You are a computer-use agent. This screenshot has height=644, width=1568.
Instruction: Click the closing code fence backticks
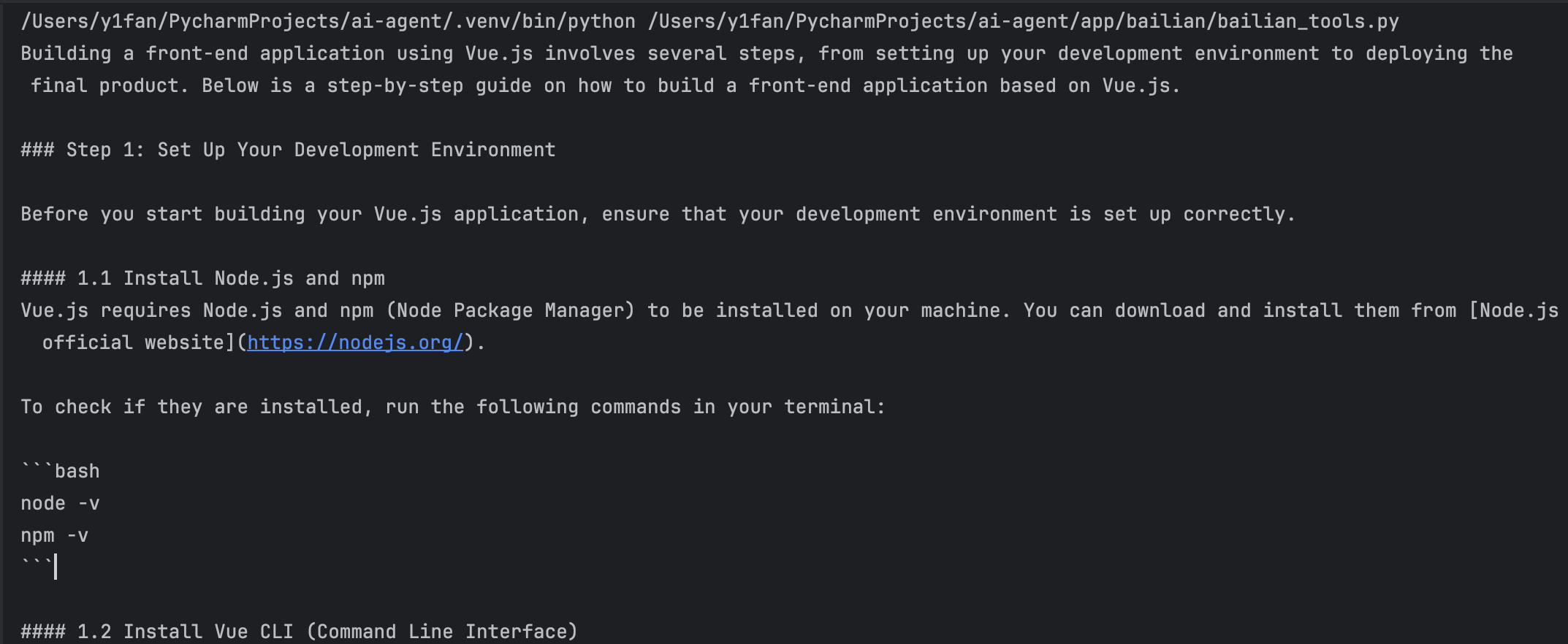click(x=37, y=564)
